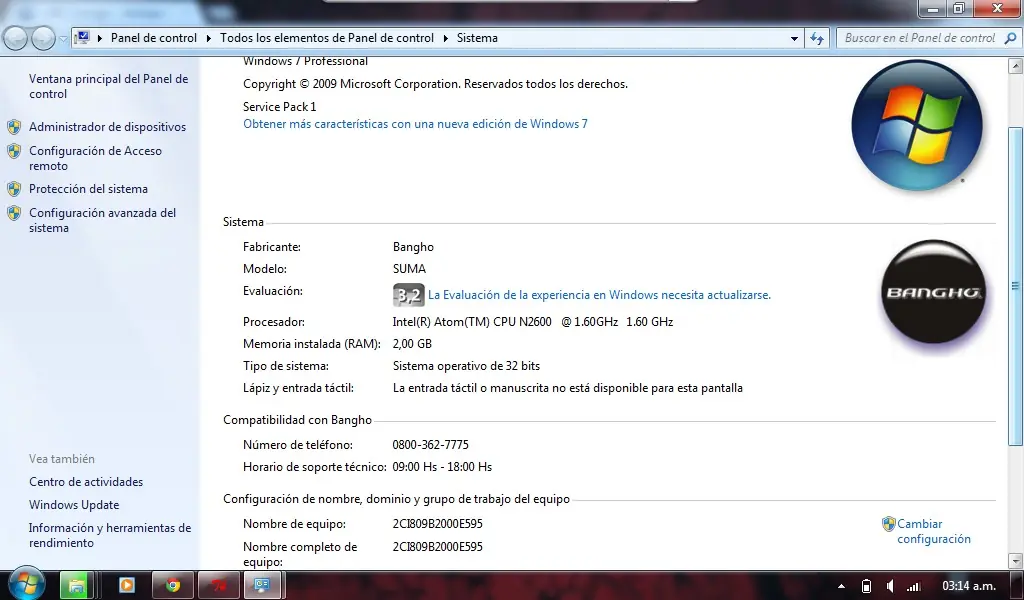This screenshot has width=1024, height=600.
Task: Open Configuración avanzada del sistema
Action: (x=103, y=220)
